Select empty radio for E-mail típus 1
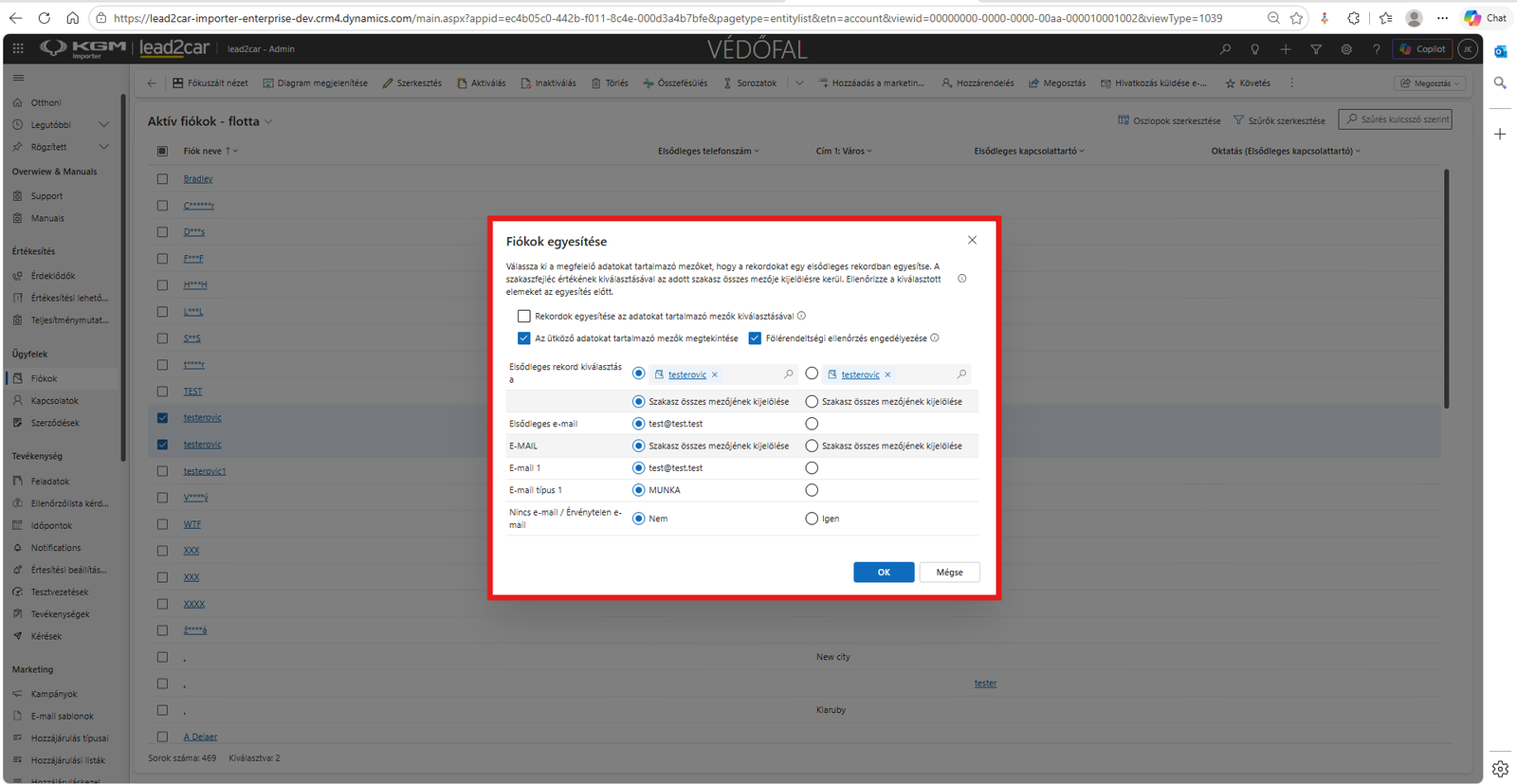This screenshot has width=1517, height=784. click(812, 490)
